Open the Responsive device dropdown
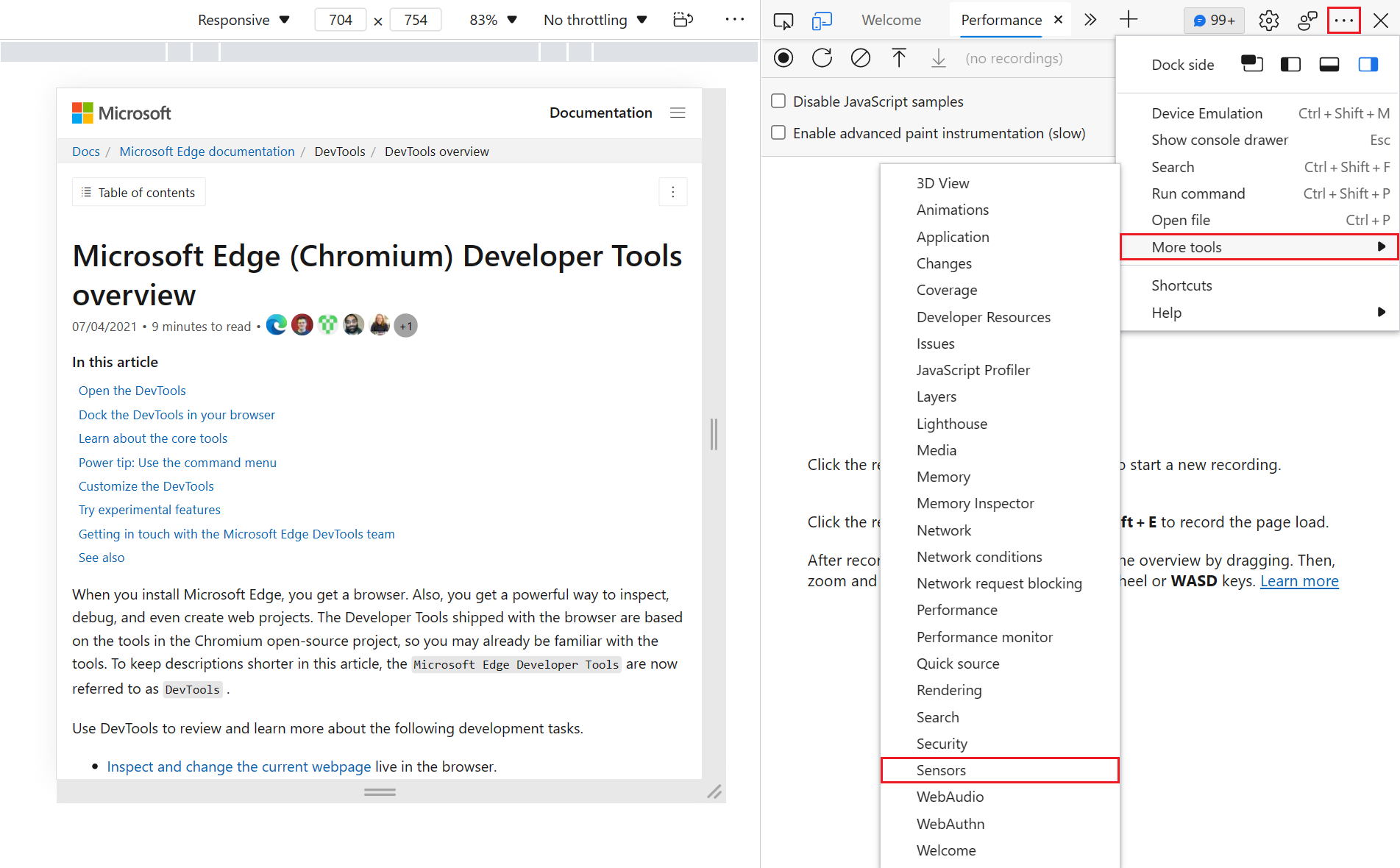 click(x=244, y=20)
